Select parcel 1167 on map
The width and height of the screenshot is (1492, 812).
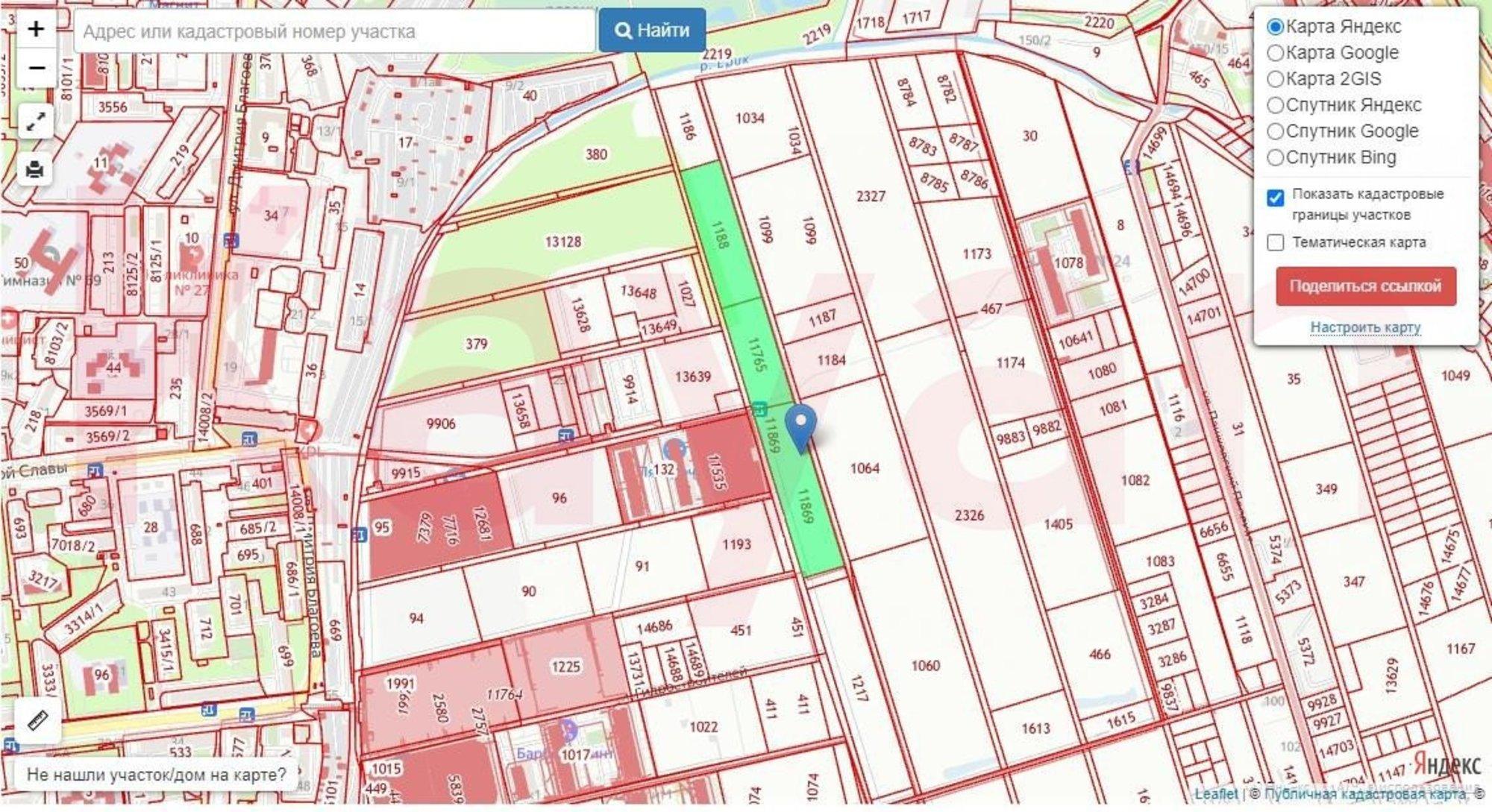1460,649
